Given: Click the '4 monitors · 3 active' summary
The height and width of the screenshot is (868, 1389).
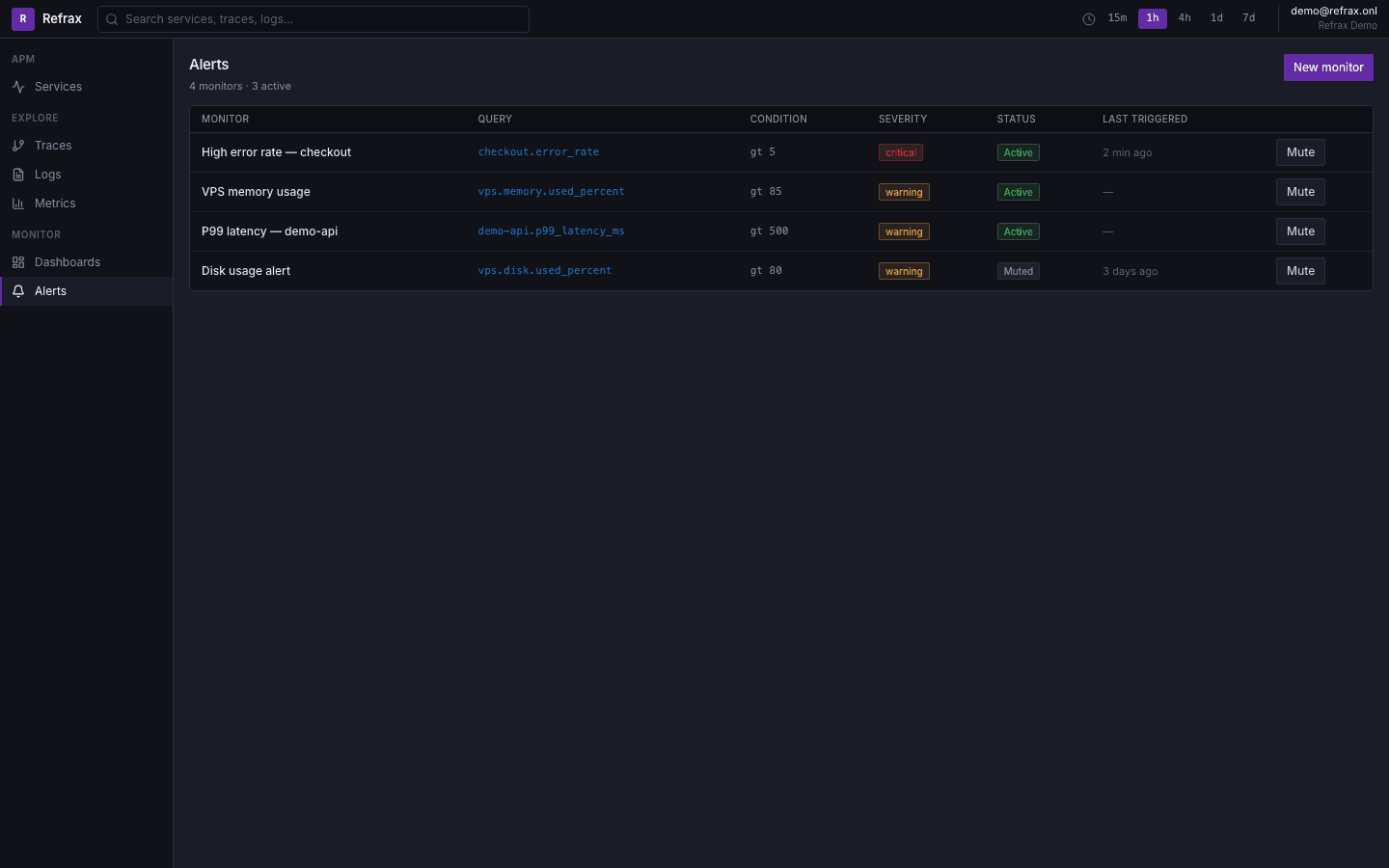Looking at the screenshot, I should (x=240, y=86).
